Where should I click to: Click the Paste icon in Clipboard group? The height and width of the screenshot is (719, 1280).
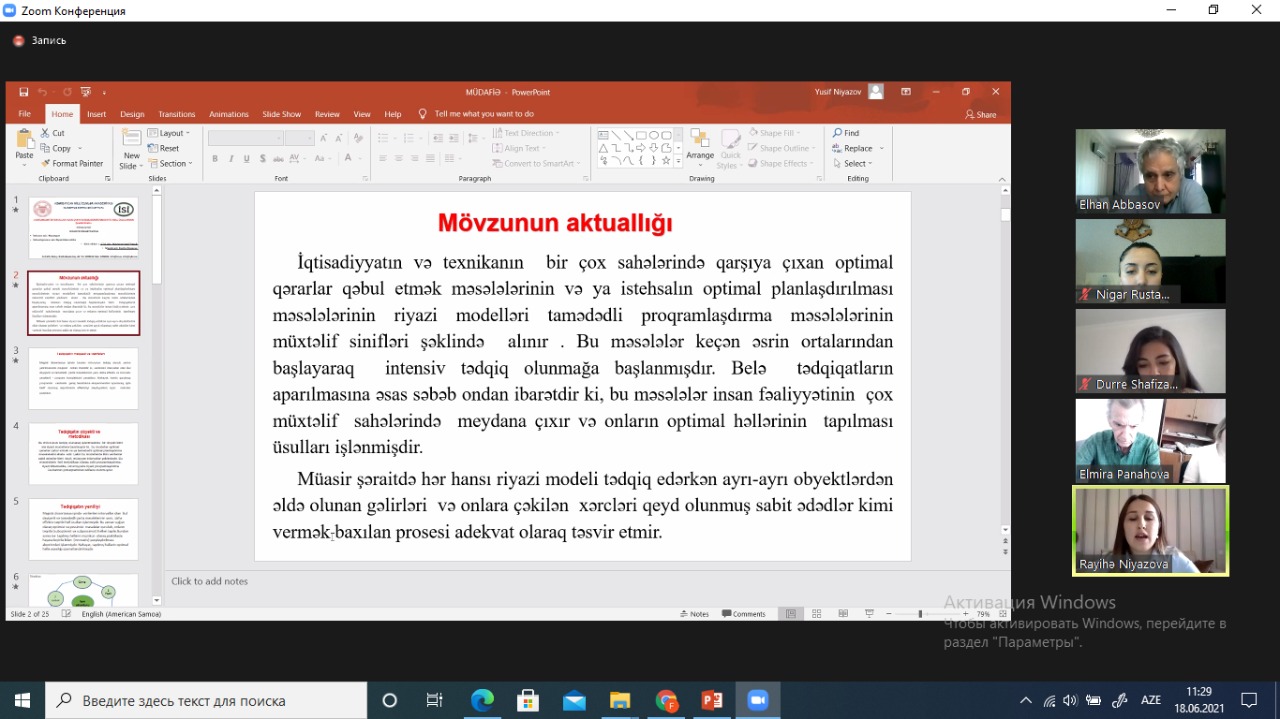24,143
